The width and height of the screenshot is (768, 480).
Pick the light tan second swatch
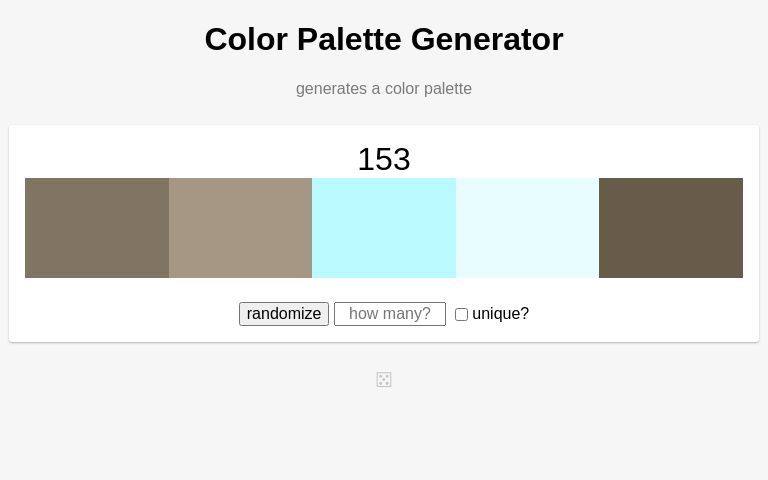(x=240, y=228)
